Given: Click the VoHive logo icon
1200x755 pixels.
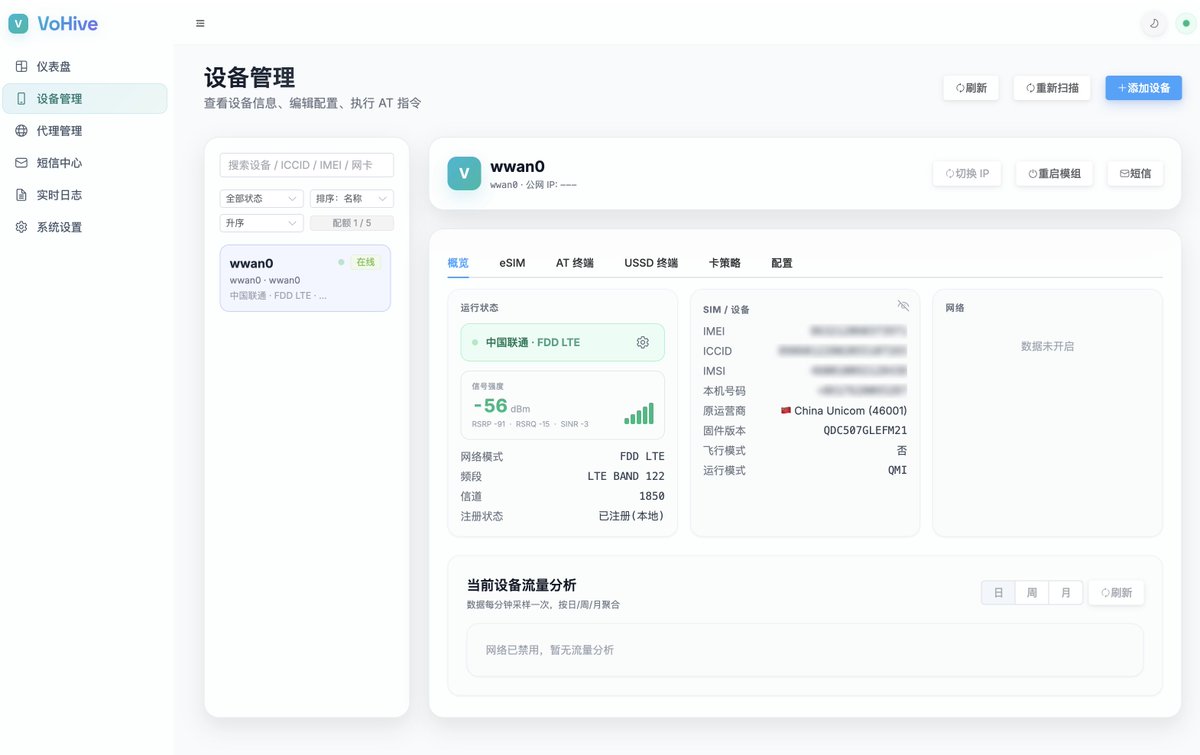Looking at the screenshot, I should pos(18,23).
